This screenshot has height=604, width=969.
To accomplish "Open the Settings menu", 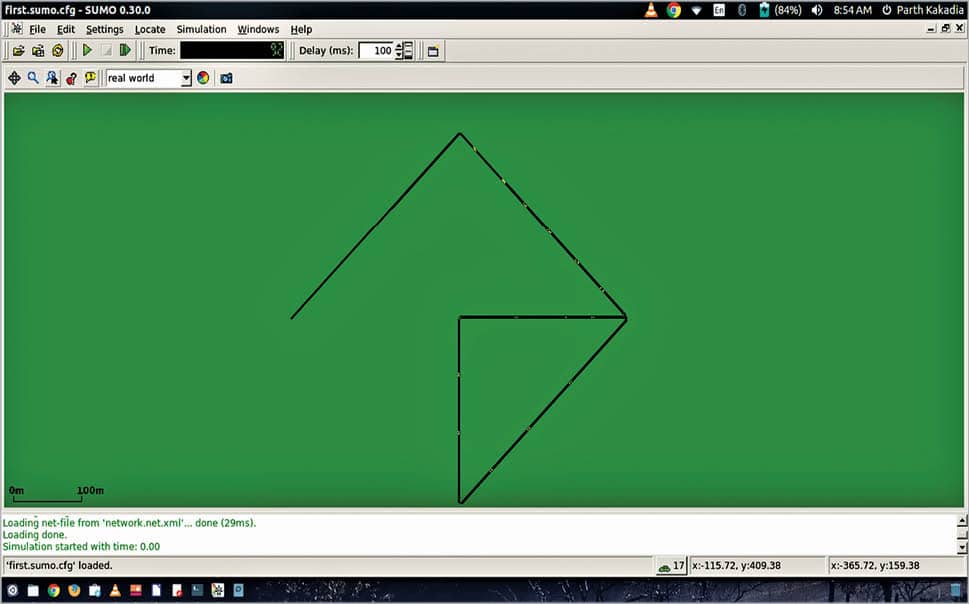I will click(104, 29).
